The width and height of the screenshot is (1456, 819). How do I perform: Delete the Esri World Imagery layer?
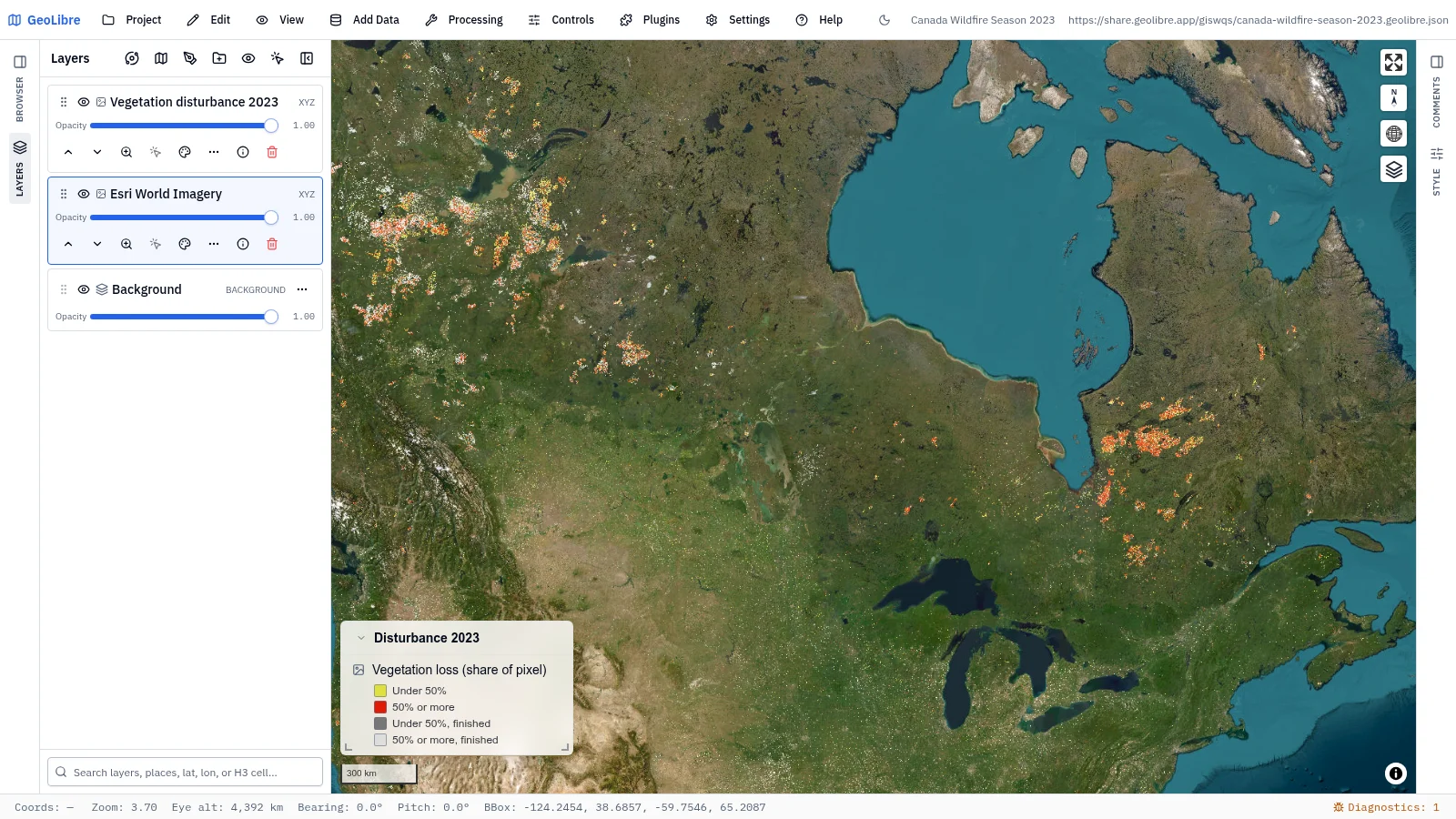272,244
